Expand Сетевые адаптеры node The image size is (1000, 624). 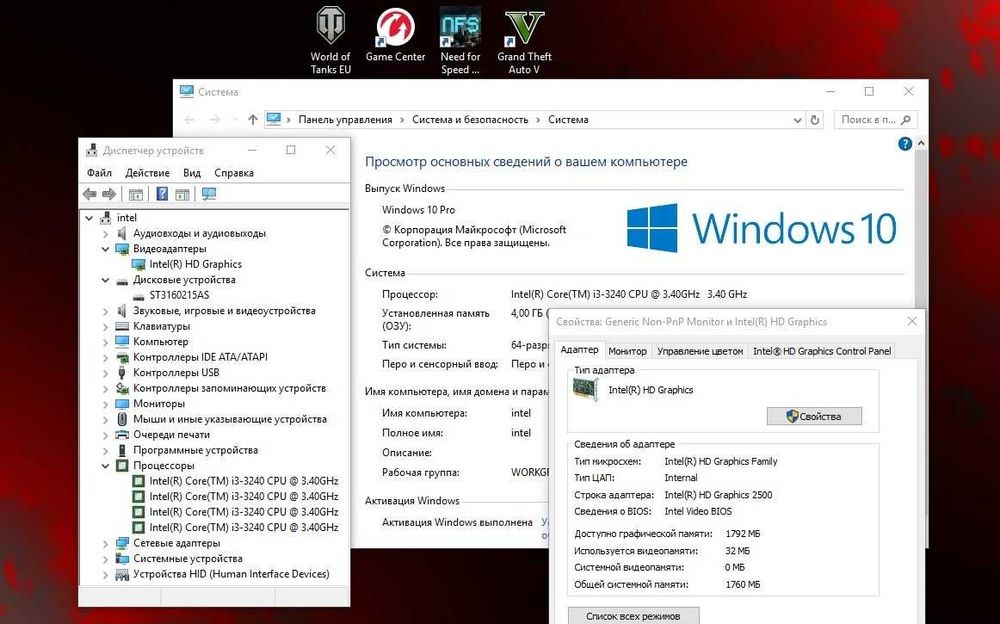point(105,543)
